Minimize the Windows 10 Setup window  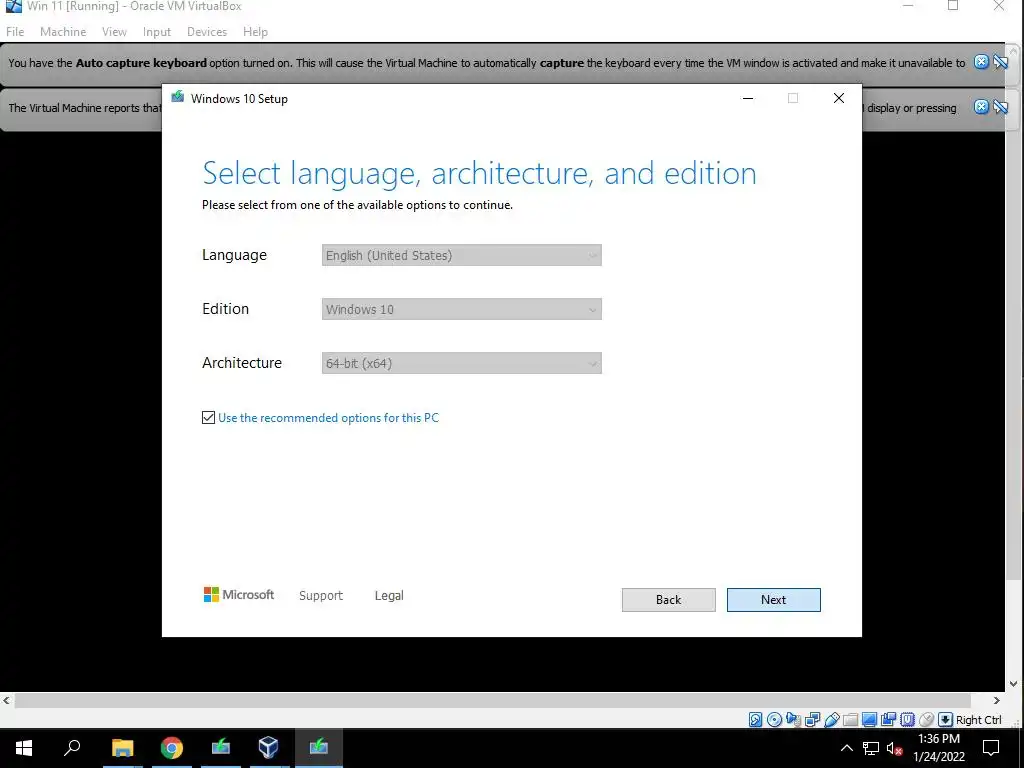(x=748, y=98)
